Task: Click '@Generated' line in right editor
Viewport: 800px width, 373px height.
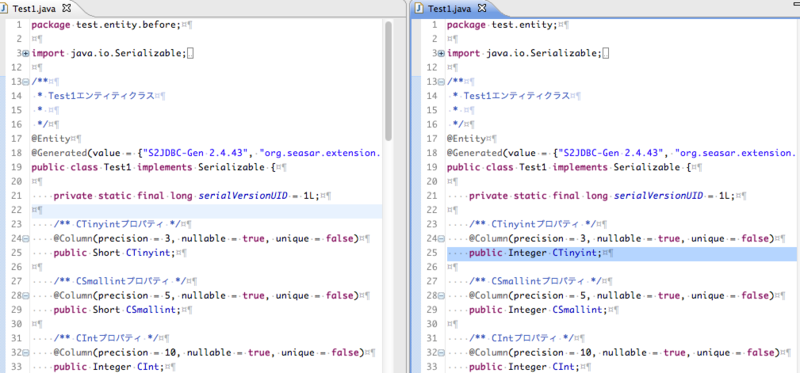Action: [x=621, y=153]
